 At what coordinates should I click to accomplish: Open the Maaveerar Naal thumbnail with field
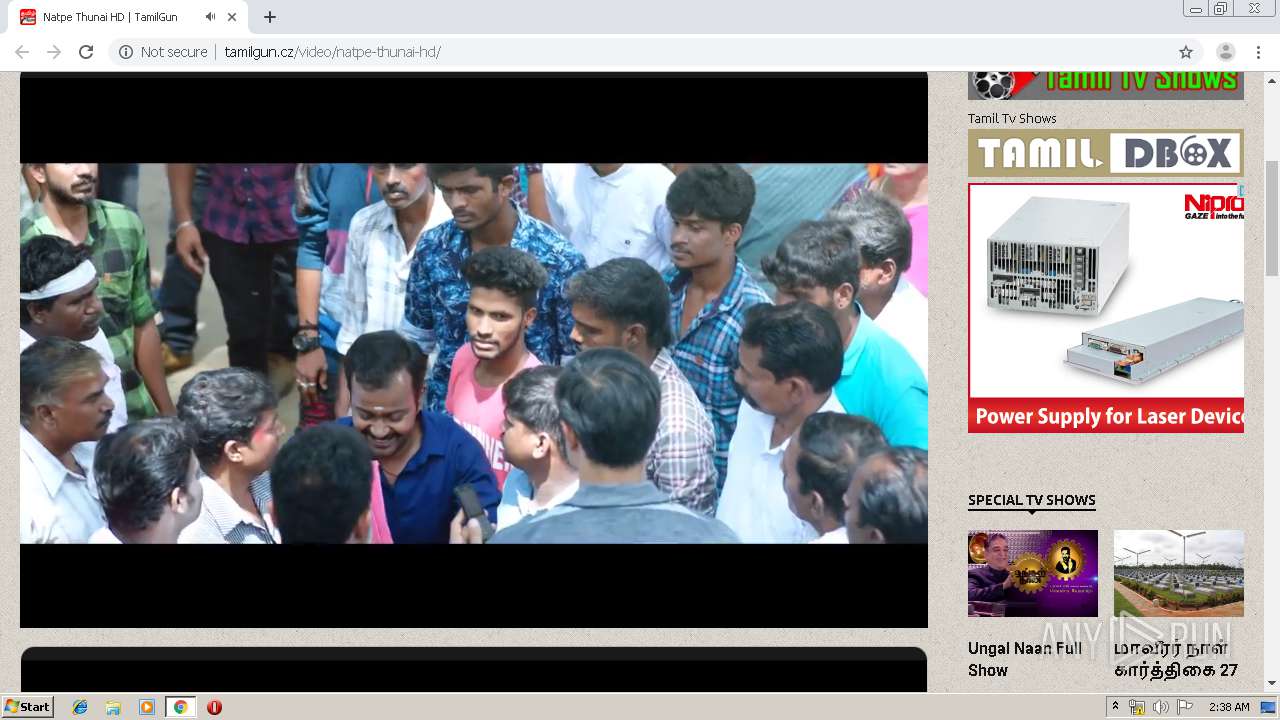[1179, 573]
